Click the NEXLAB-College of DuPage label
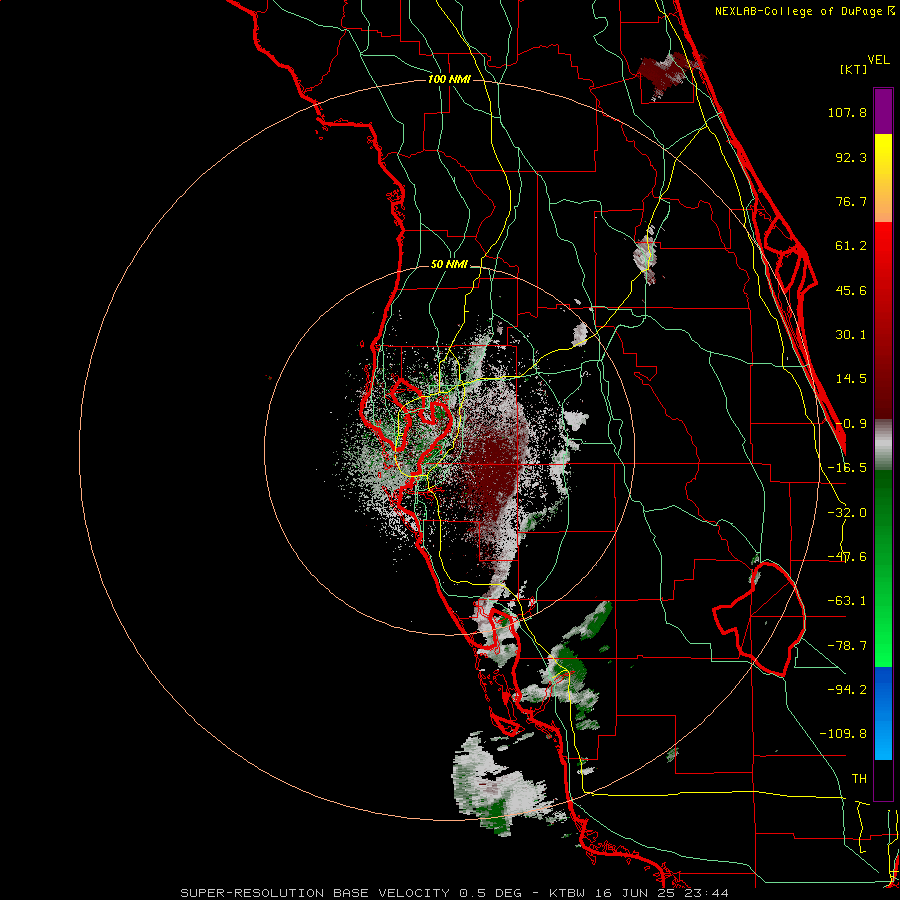 (804, 11)
